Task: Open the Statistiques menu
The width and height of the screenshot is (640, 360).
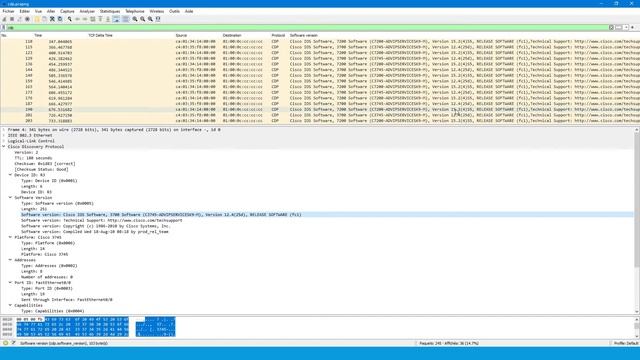Action: click(110, 11)
